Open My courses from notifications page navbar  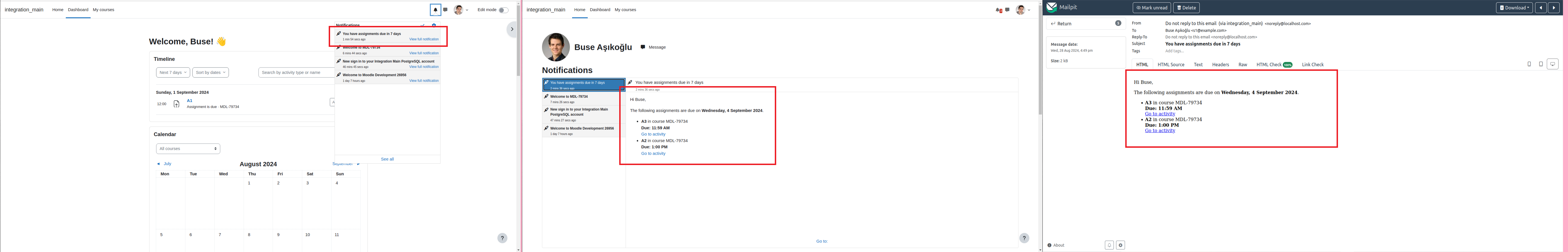click(625, 10)
